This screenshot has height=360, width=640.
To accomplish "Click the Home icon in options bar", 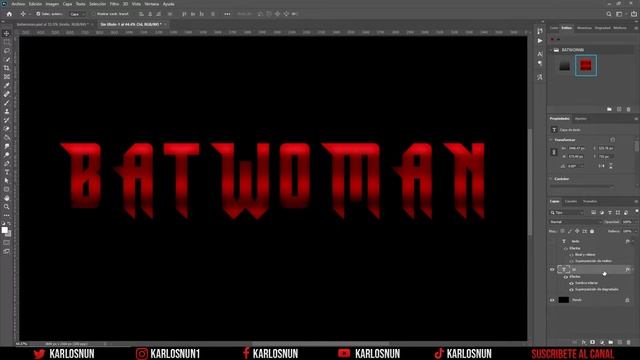I will [x=9, y=14].
